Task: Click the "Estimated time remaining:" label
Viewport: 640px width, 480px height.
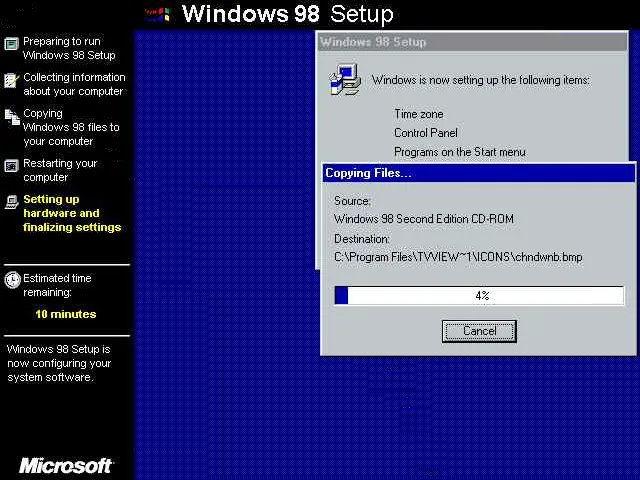Action: click(57, 285)
